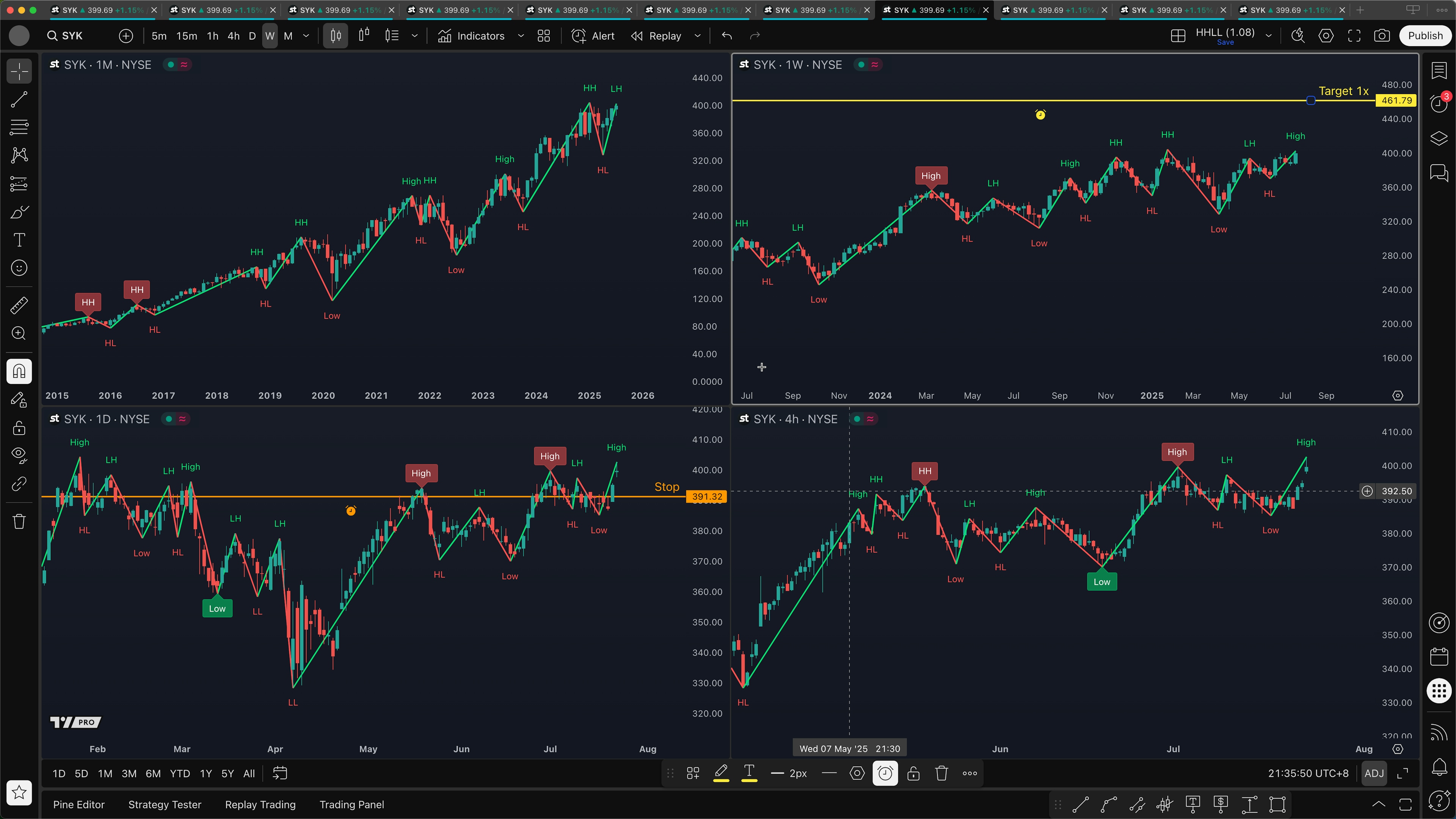1456x819 pixels.
Task: Open the chats panel icon
Action: pos(1439,173)
